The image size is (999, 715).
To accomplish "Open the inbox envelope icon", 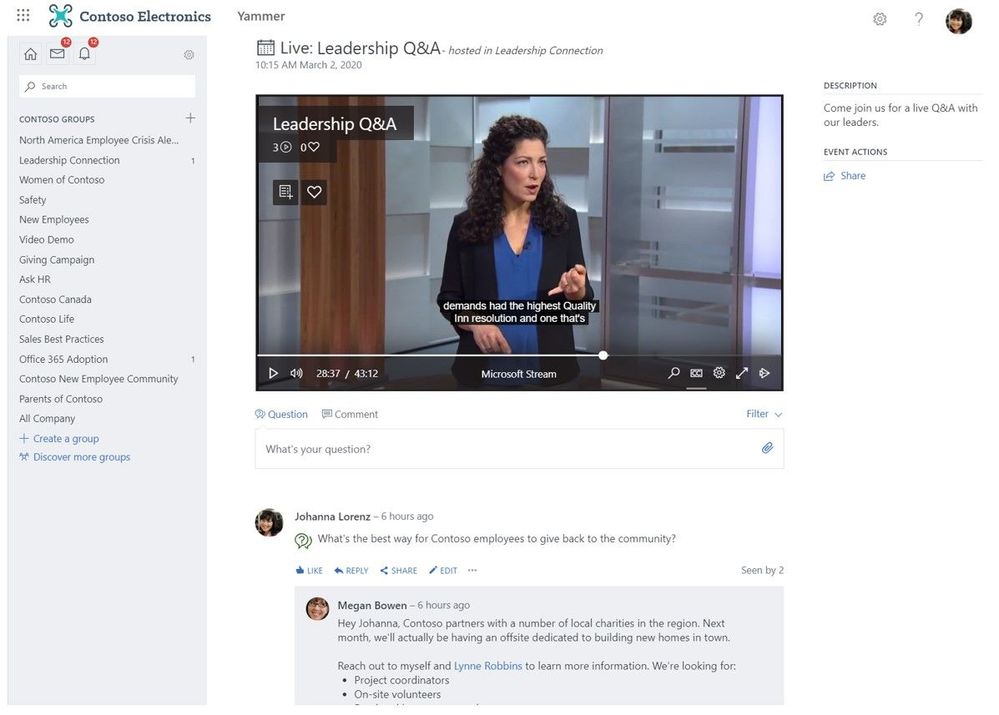I will point(57,54).
